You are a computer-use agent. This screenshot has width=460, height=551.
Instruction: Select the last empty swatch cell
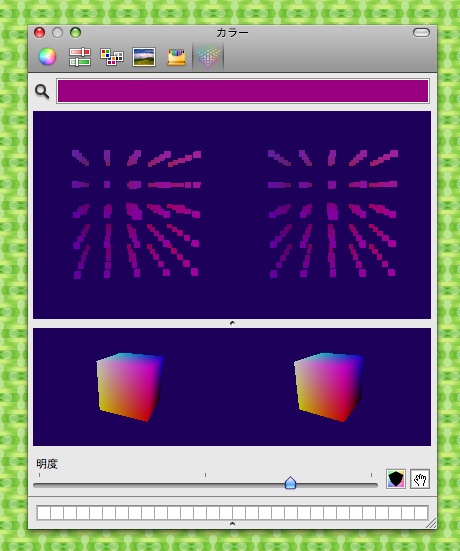421,513
